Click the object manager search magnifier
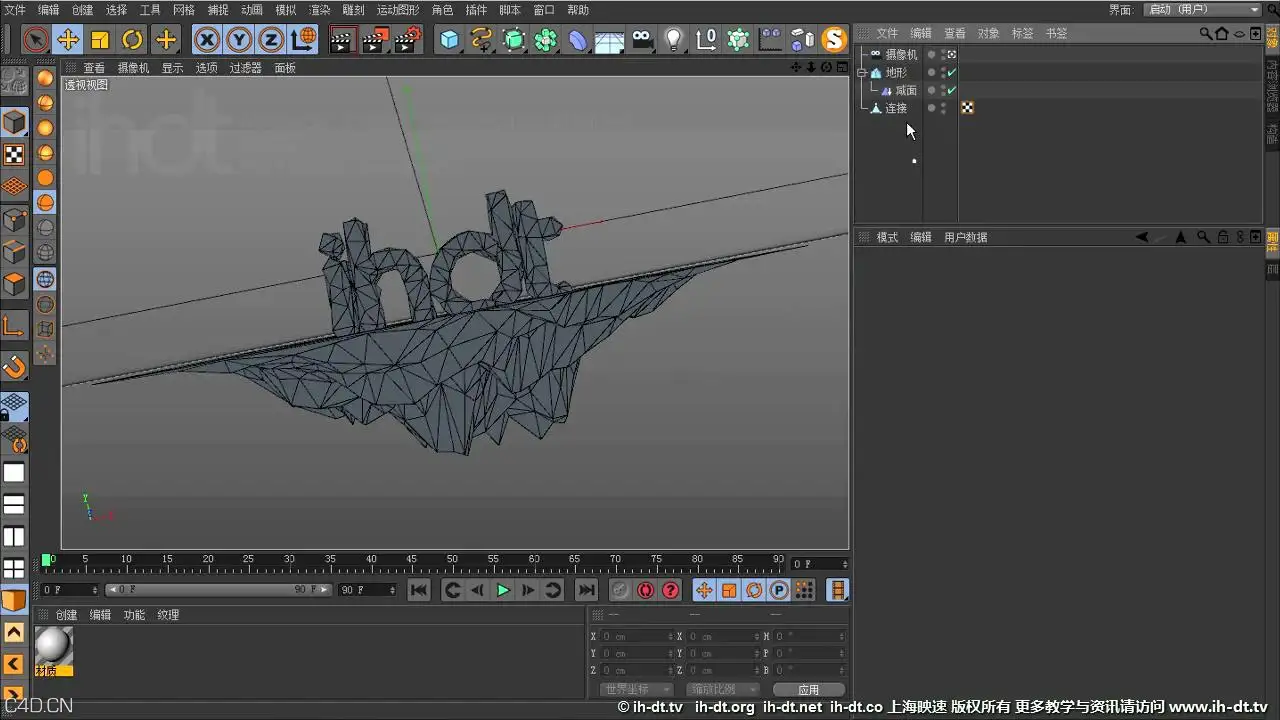The height and width of the screenshot is (720, 1280). (1206, 33)
